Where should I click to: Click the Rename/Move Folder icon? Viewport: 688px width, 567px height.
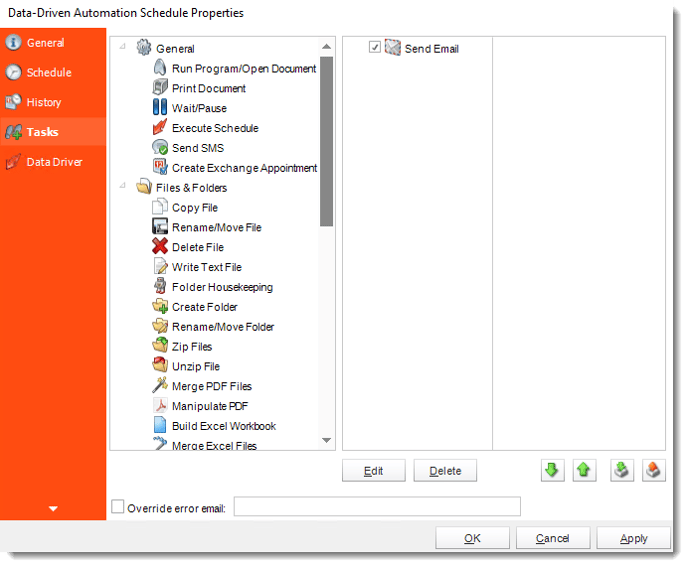tap(160, 326)
